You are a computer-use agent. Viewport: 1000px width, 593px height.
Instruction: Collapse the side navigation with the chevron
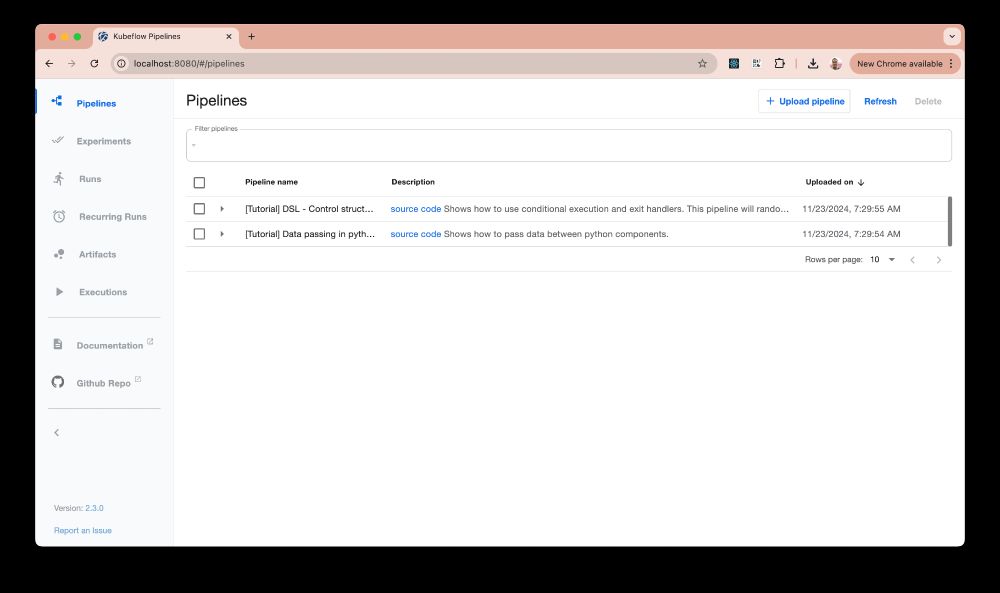[57, 433]
